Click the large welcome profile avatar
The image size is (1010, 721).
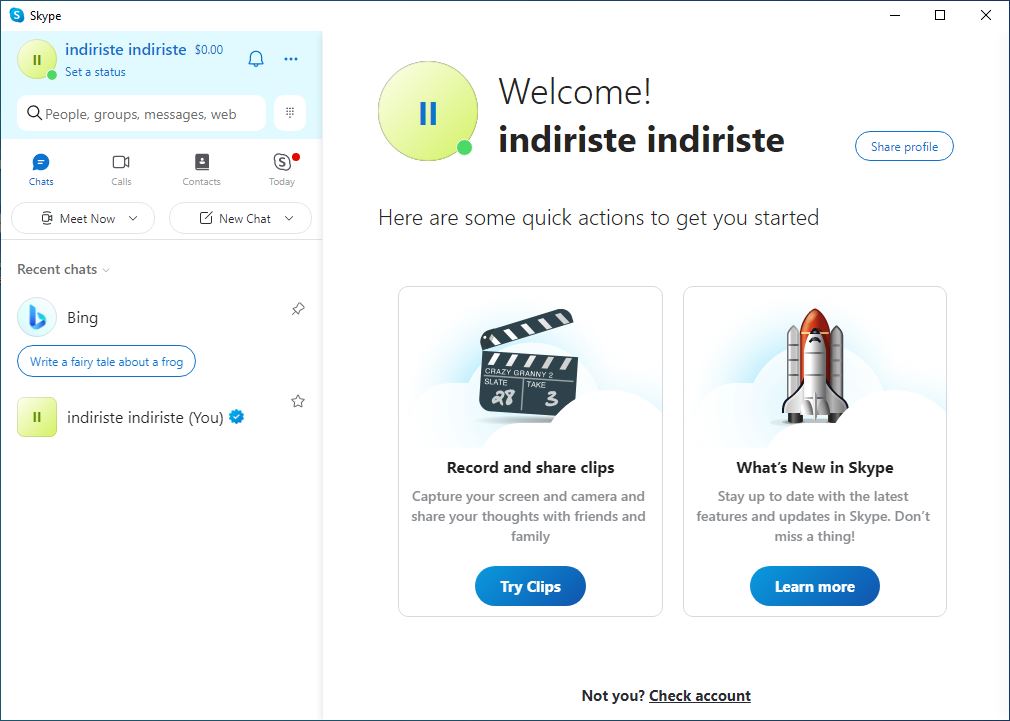(x=428, y=111)
